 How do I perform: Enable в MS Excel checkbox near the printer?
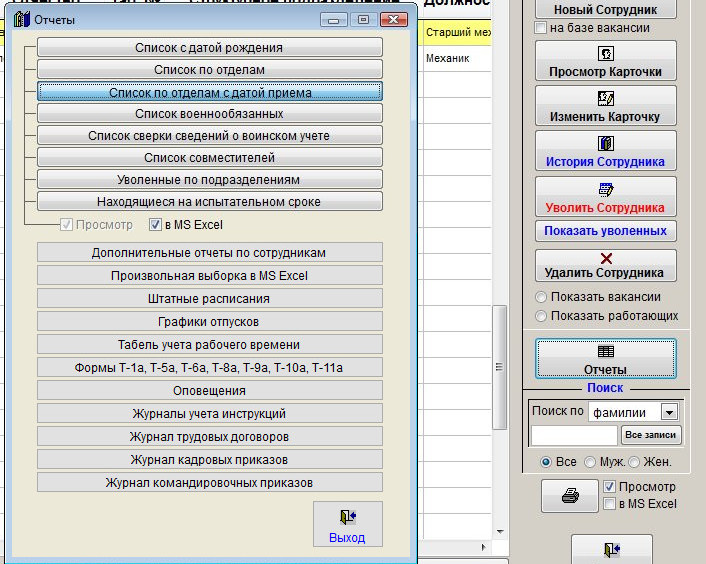coord(609,504)
